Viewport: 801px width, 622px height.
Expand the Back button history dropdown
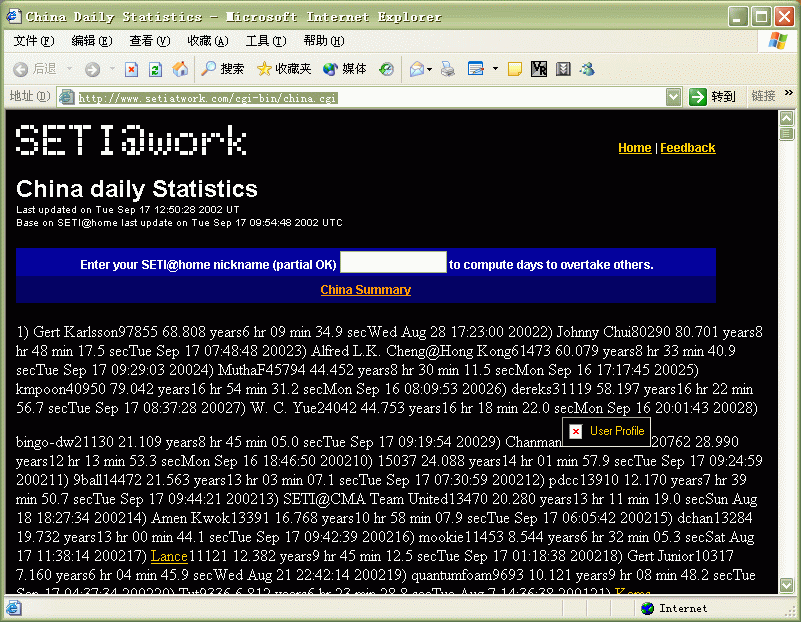[69, 69]
